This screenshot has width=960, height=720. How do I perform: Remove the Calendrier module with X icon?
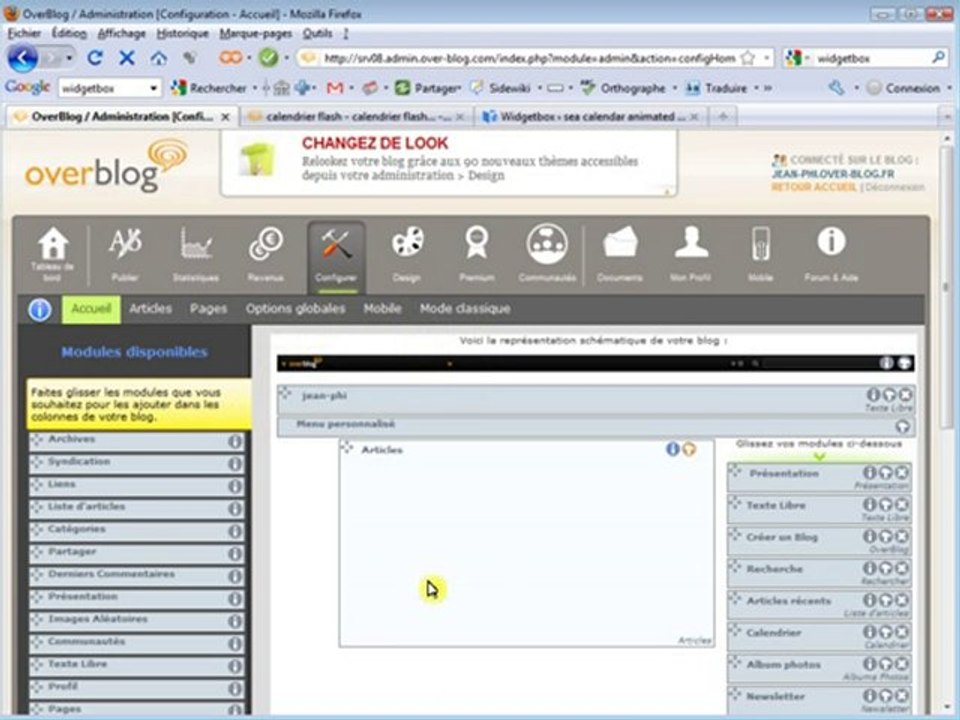902,631
